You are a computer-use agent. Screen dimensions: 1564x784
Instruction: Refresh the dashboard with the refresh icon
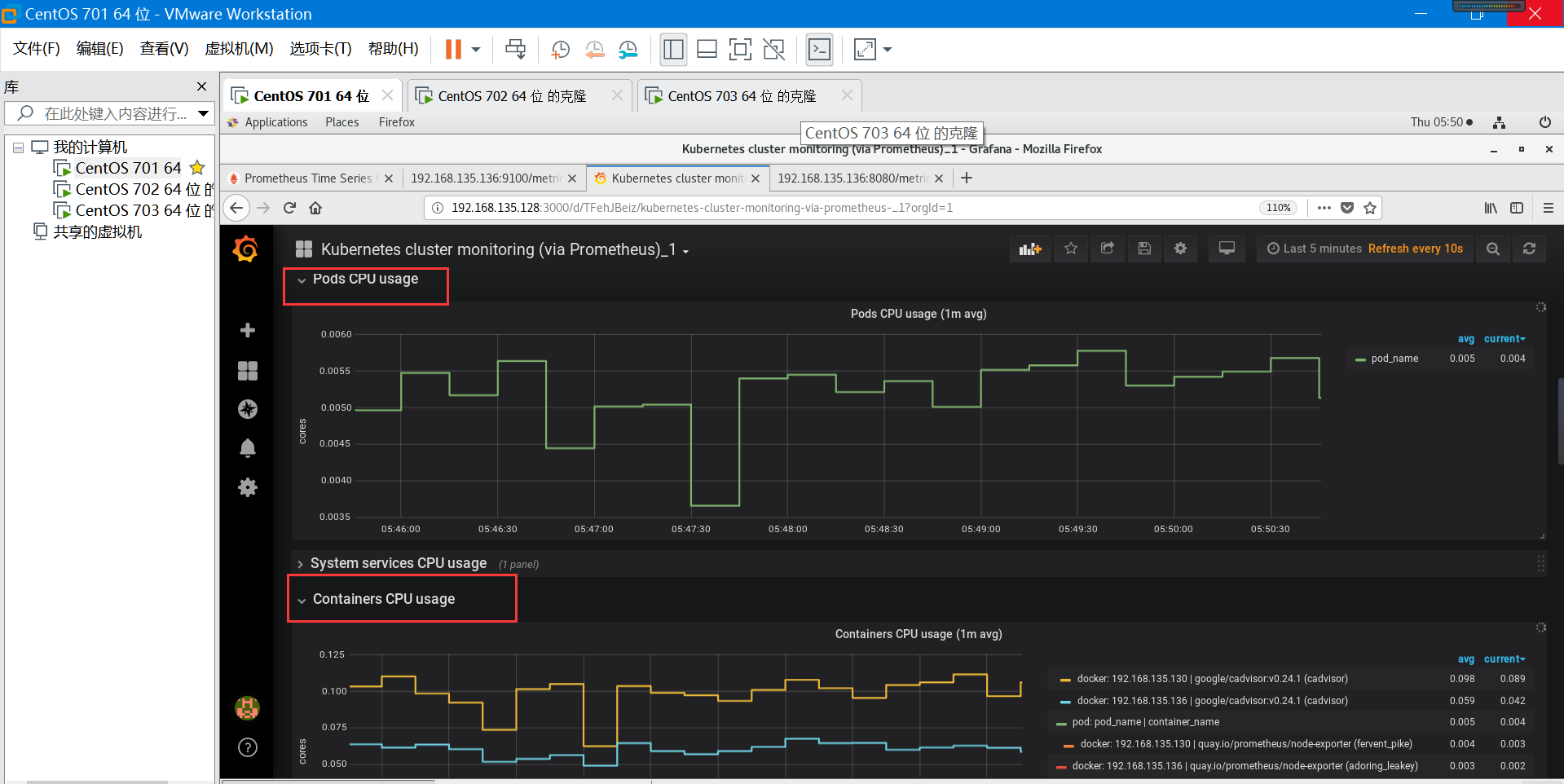pos(1529,249)
